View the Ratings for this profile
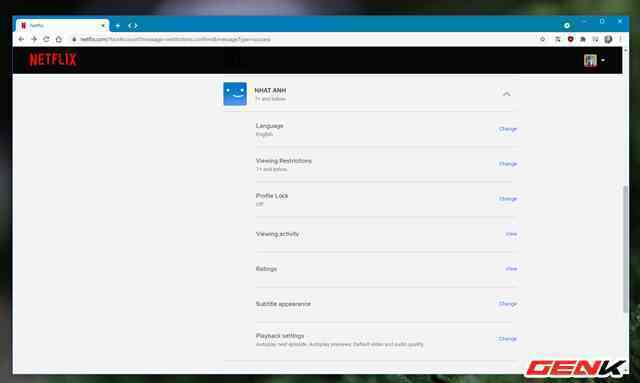Screen dimensions: 640x383 pos(511,269)
